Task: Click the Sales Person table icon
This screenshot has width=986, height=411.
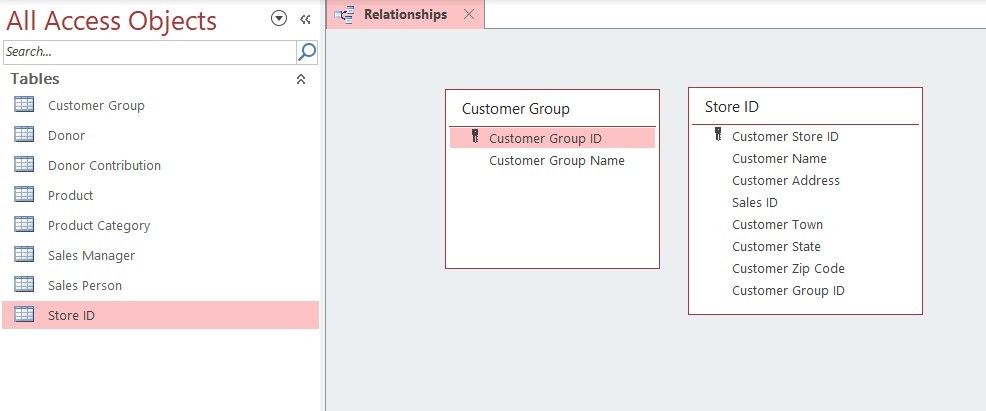Action: tap(24, 285)
